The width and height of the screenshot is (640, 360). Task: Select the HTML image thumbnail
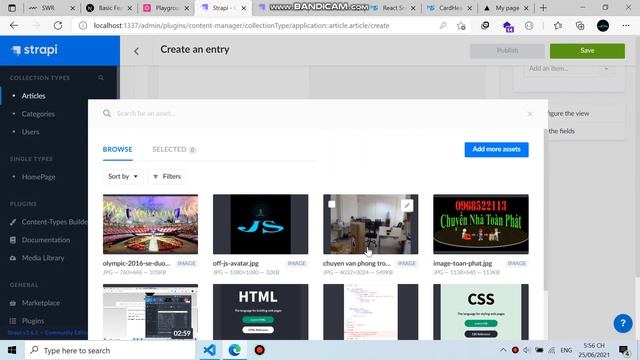[260, 312]
